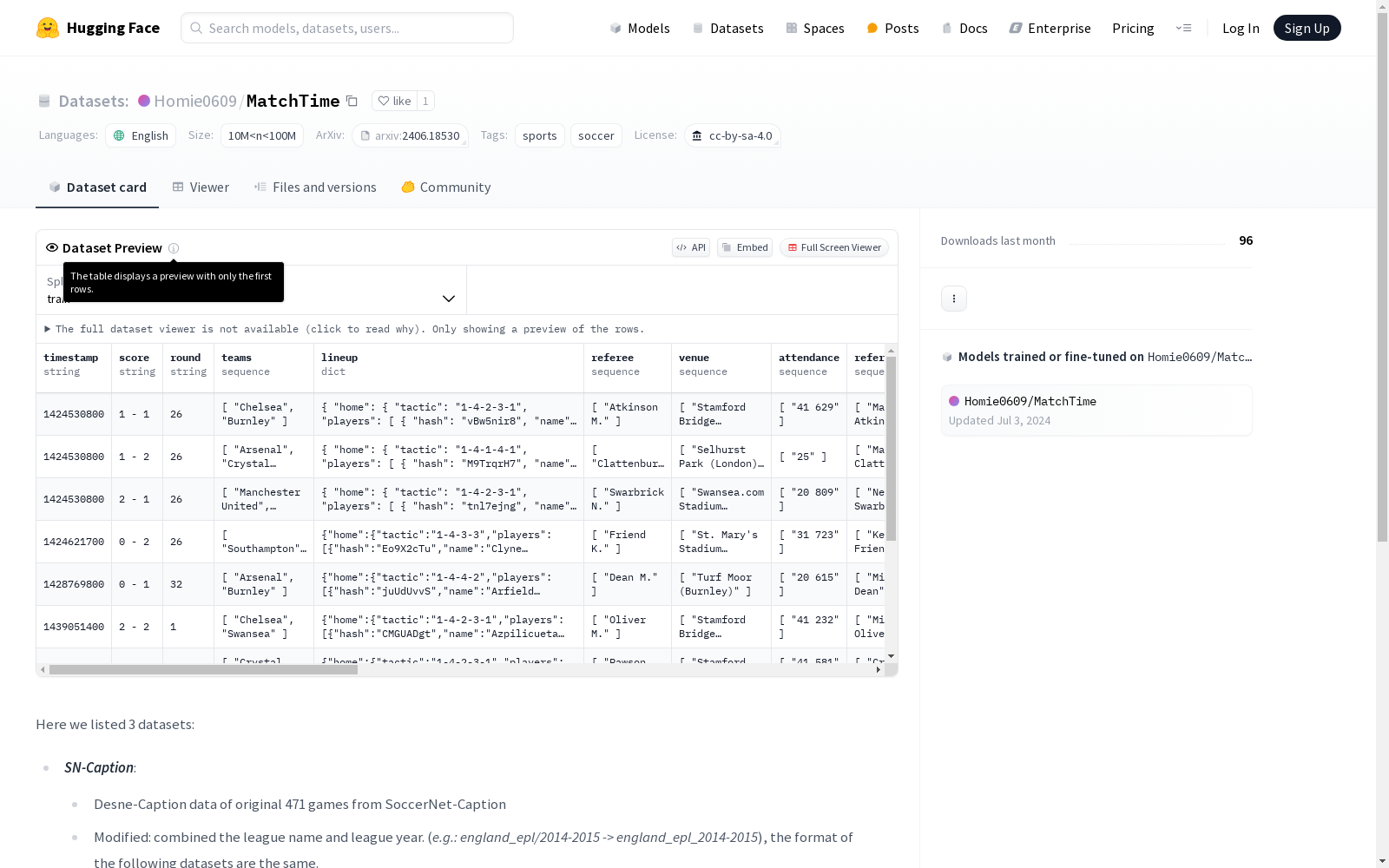Click the Homie0609 owner avatar in the title

[x=144, y=101]
